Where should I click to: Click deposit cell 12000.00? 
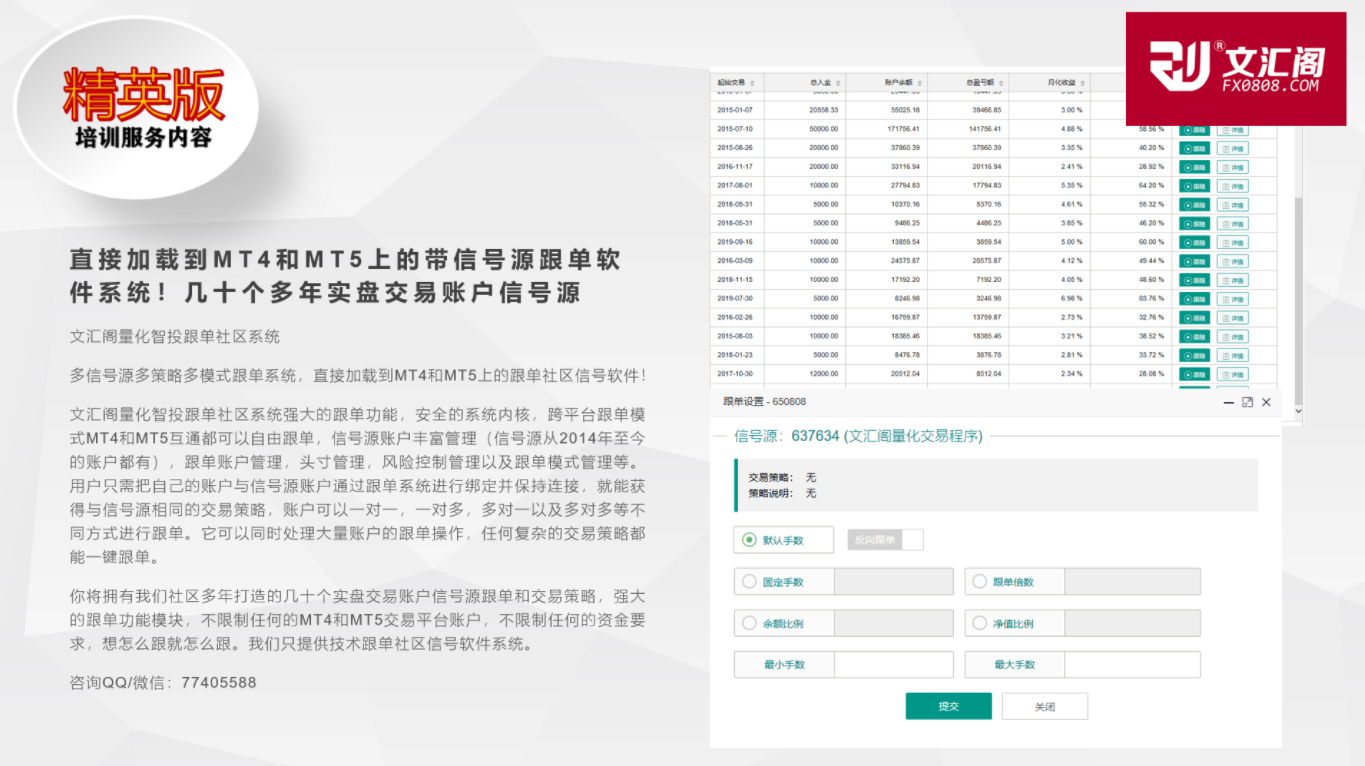[x=823, y=374]
